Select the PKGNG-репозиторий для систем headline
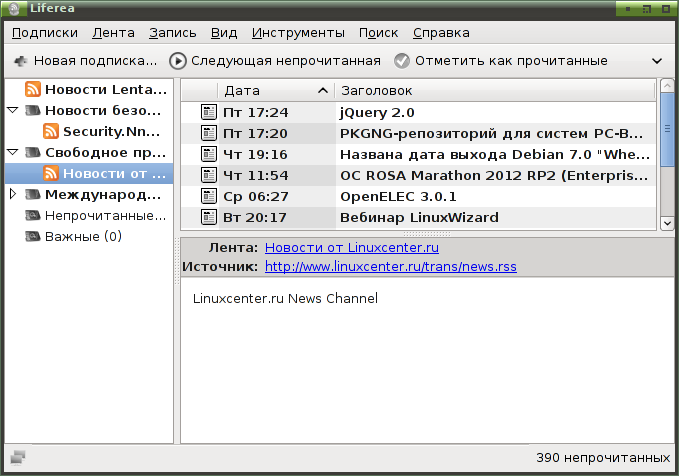The width and height of the screenshot is (679, 476). point(491,133)
